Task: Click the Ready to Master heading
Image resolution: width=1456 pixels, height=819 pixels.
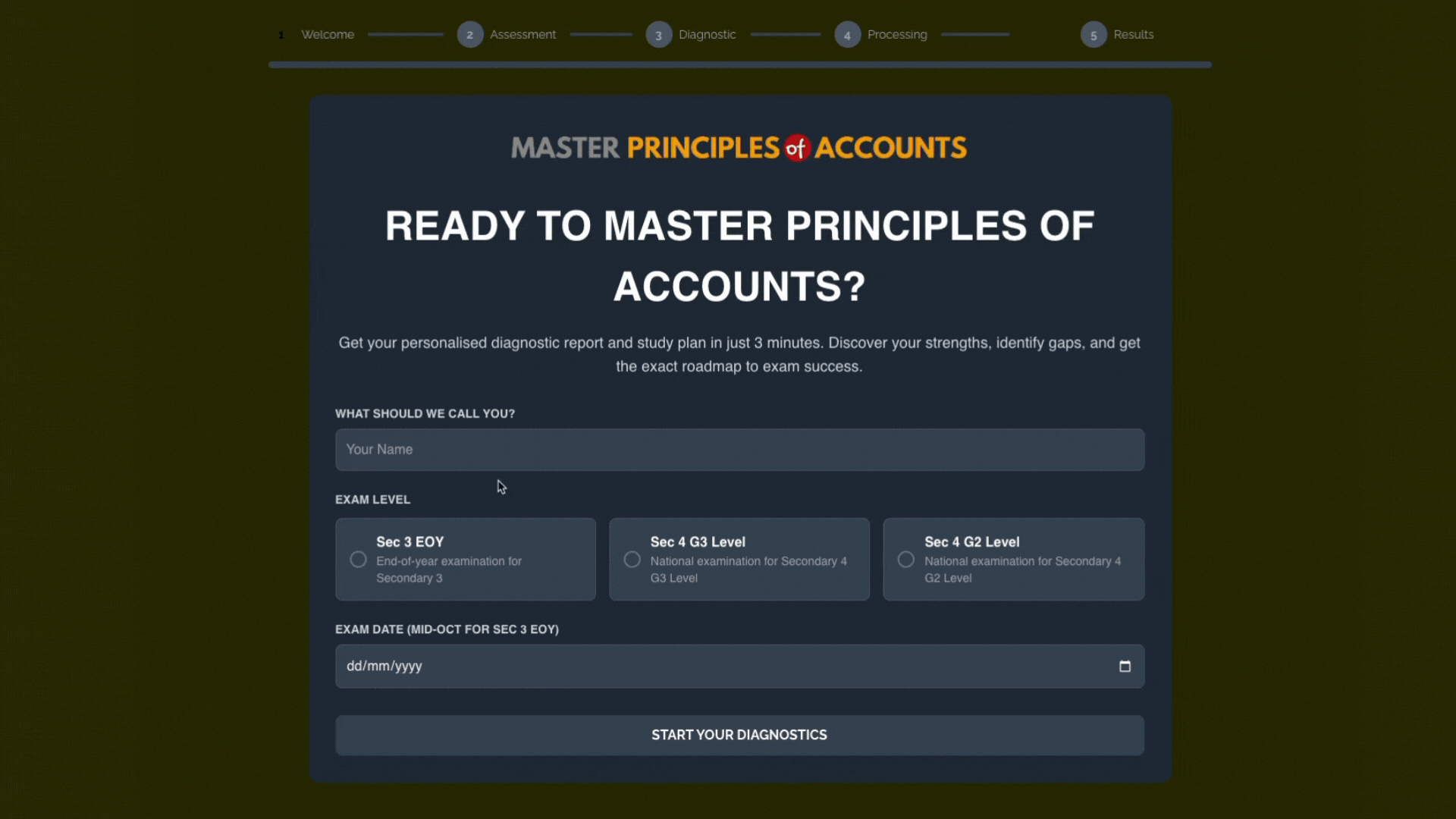Action: click(739, 256)
